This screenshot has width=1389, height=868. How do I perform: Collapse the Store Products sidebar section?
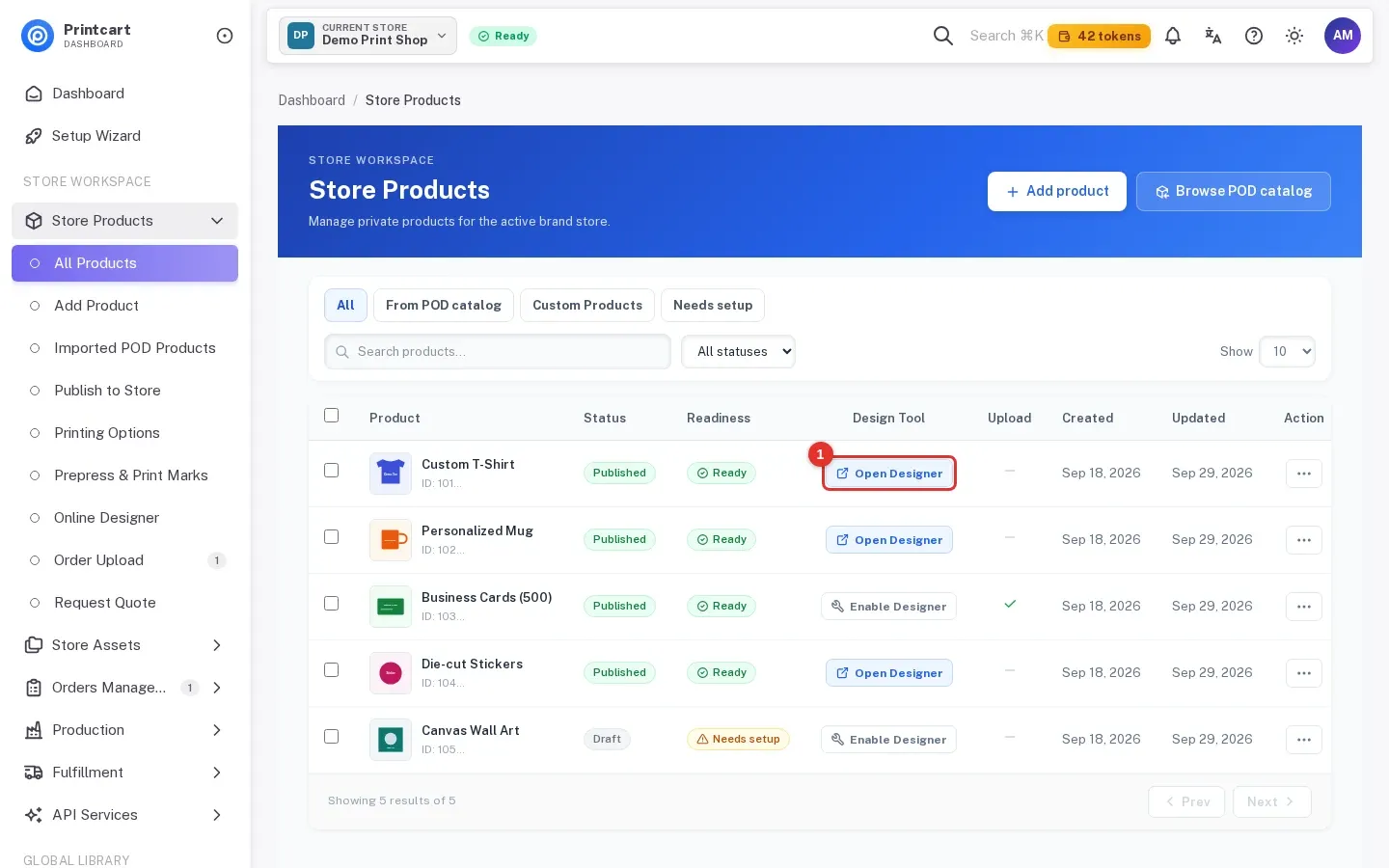tap(124, 221)
